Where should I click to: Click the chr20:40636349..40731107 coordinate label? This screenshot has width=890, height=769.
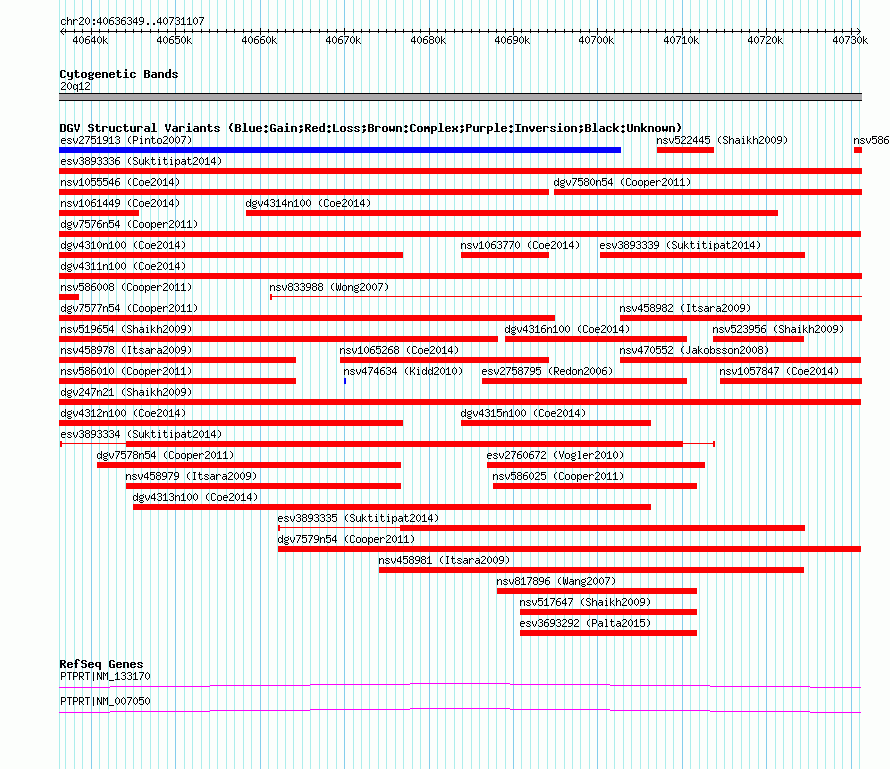pyautogui.click(x=132, y=21)
